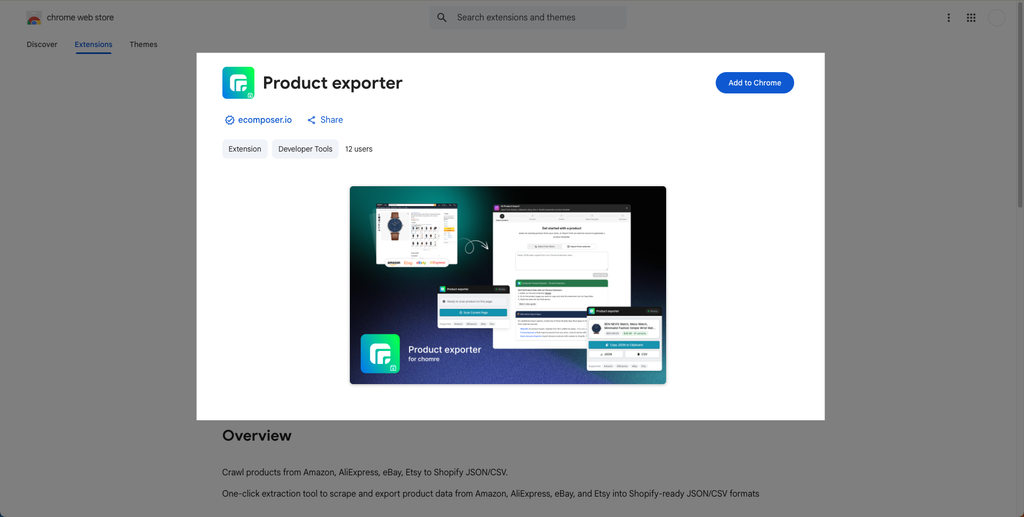This screenshot has height=517, width=1024.
Task: Click the Overview heading
Action: click(257, 435)
